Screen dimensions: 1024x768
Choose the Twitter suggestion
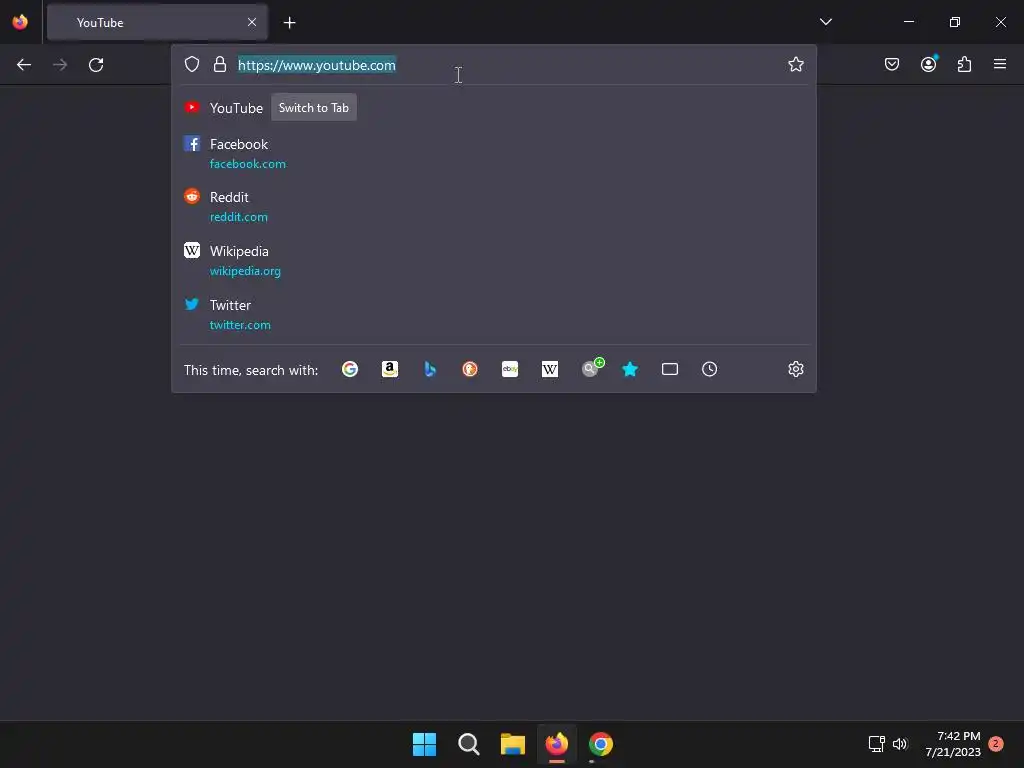click(494, 315)
